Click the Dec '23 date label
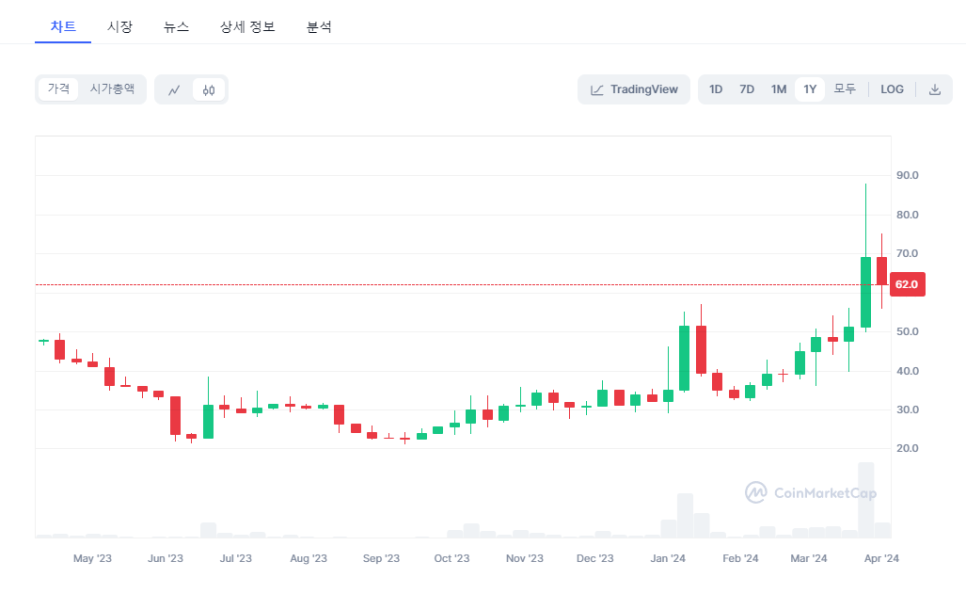The width and height of the screenshot is (966, 594). pos(595,558)
